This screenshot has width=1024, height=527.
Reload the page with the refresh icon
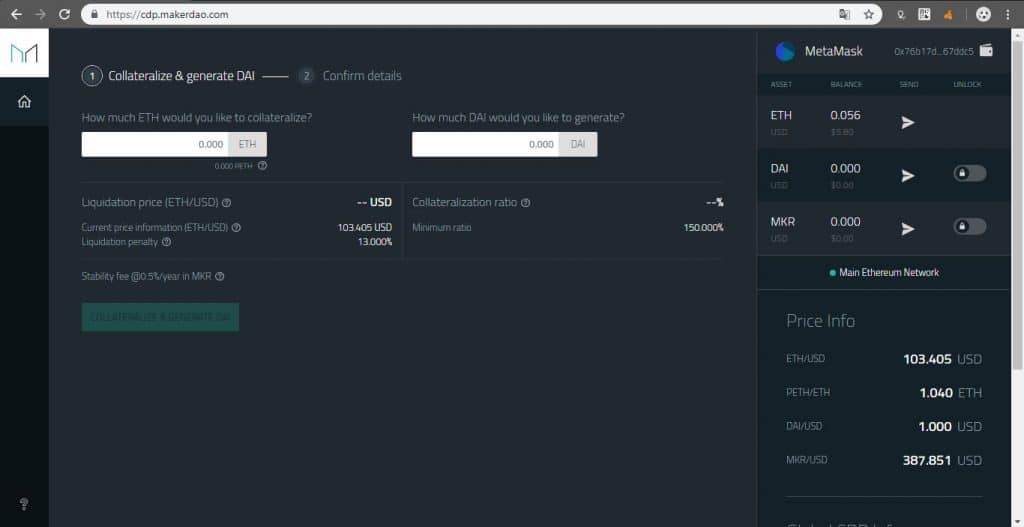pyautogui.click(x=64, y=14)
